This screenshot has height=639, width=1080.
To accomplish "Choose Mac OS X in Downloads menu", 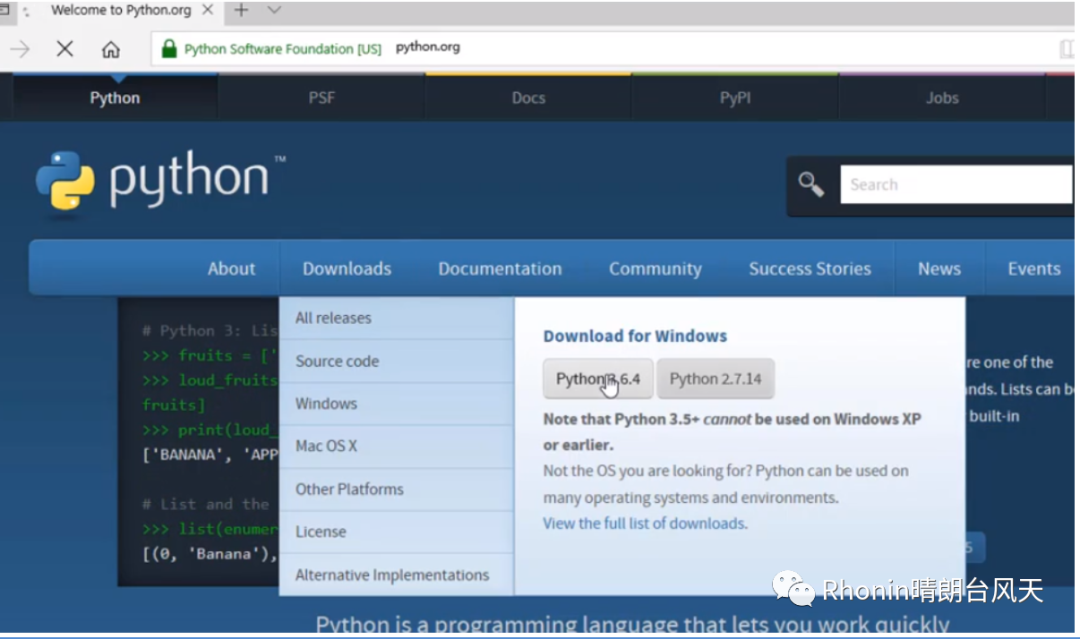I will point(397,446).
